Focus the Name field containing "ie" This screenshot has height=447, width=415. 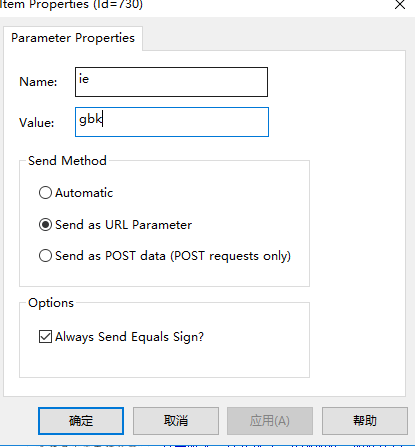(x=171, y=82)
